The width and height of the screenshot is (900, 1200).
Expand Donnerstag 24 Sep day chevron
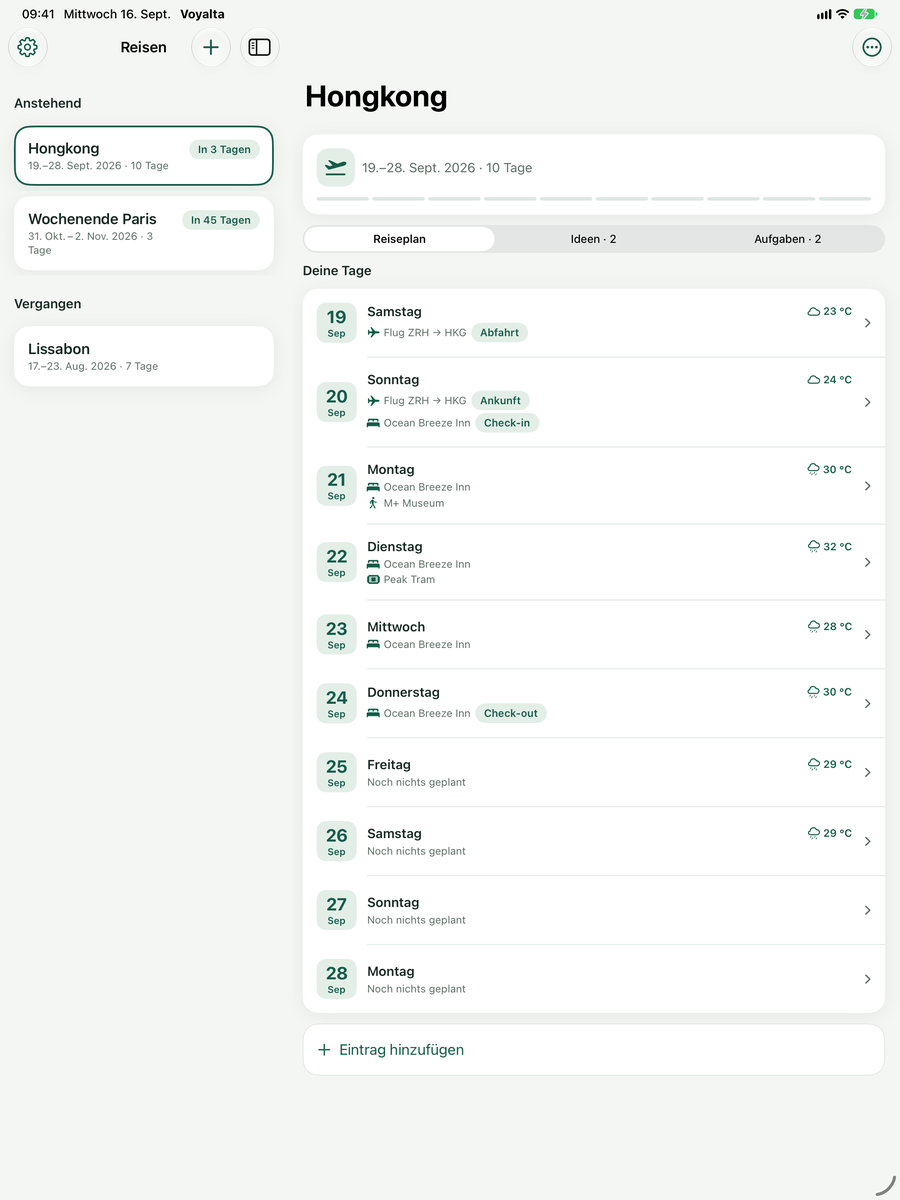coord(867,703)
